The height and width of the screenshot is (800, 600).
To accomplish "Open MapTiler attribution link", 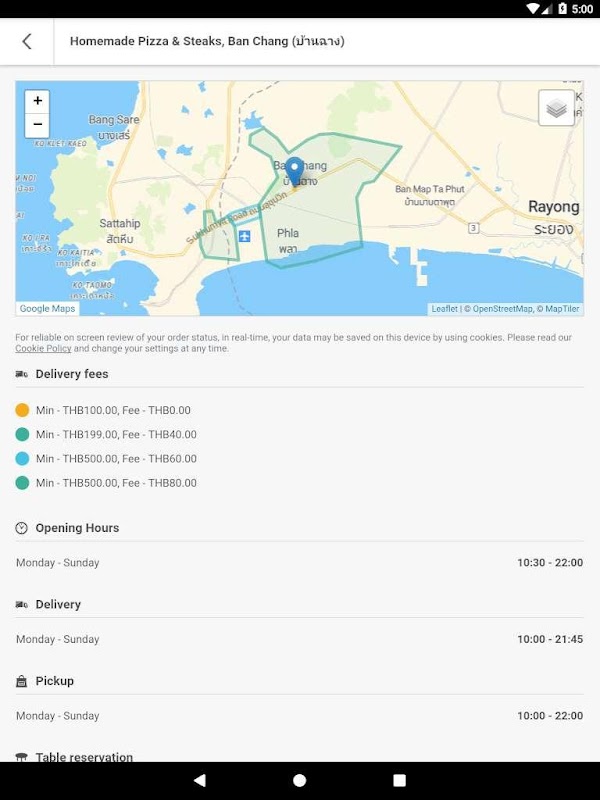I will point(561,309).
